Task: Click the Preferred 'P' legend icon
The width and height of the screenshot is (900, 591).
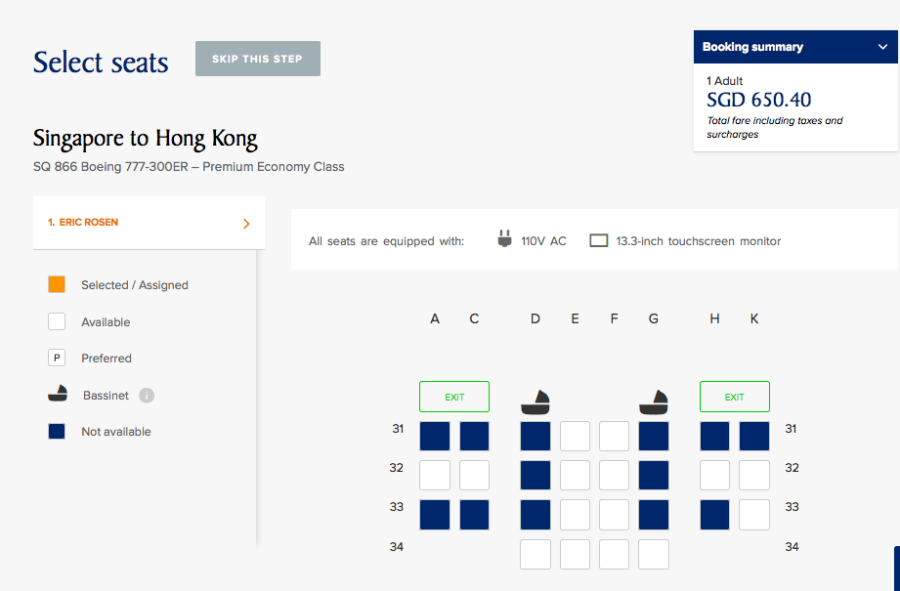Action: [x=57, y=358]
